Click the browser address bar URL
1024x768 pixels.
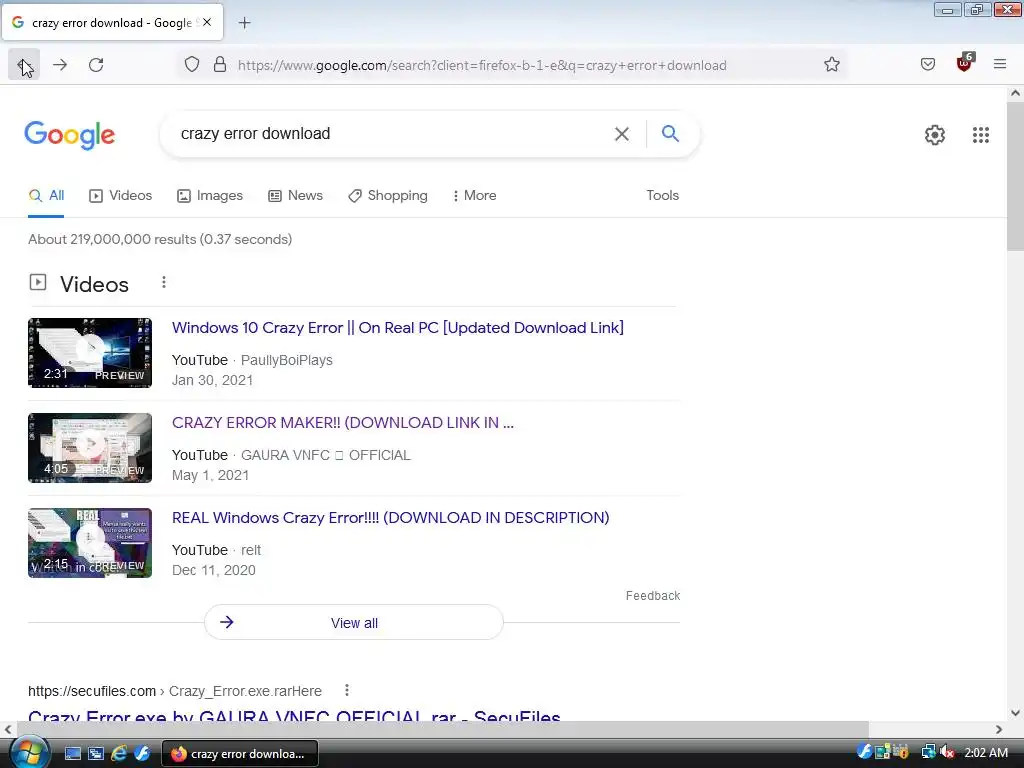pos(482,65)
